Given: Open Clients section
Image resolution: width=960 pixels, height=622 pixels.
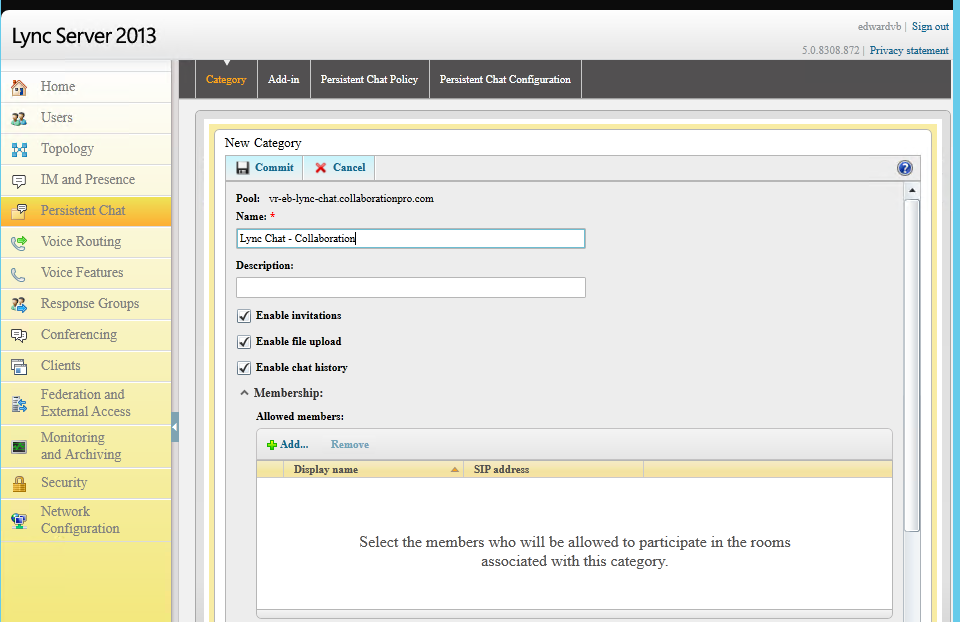Looking at the screenshot, I should pos(86,366).
